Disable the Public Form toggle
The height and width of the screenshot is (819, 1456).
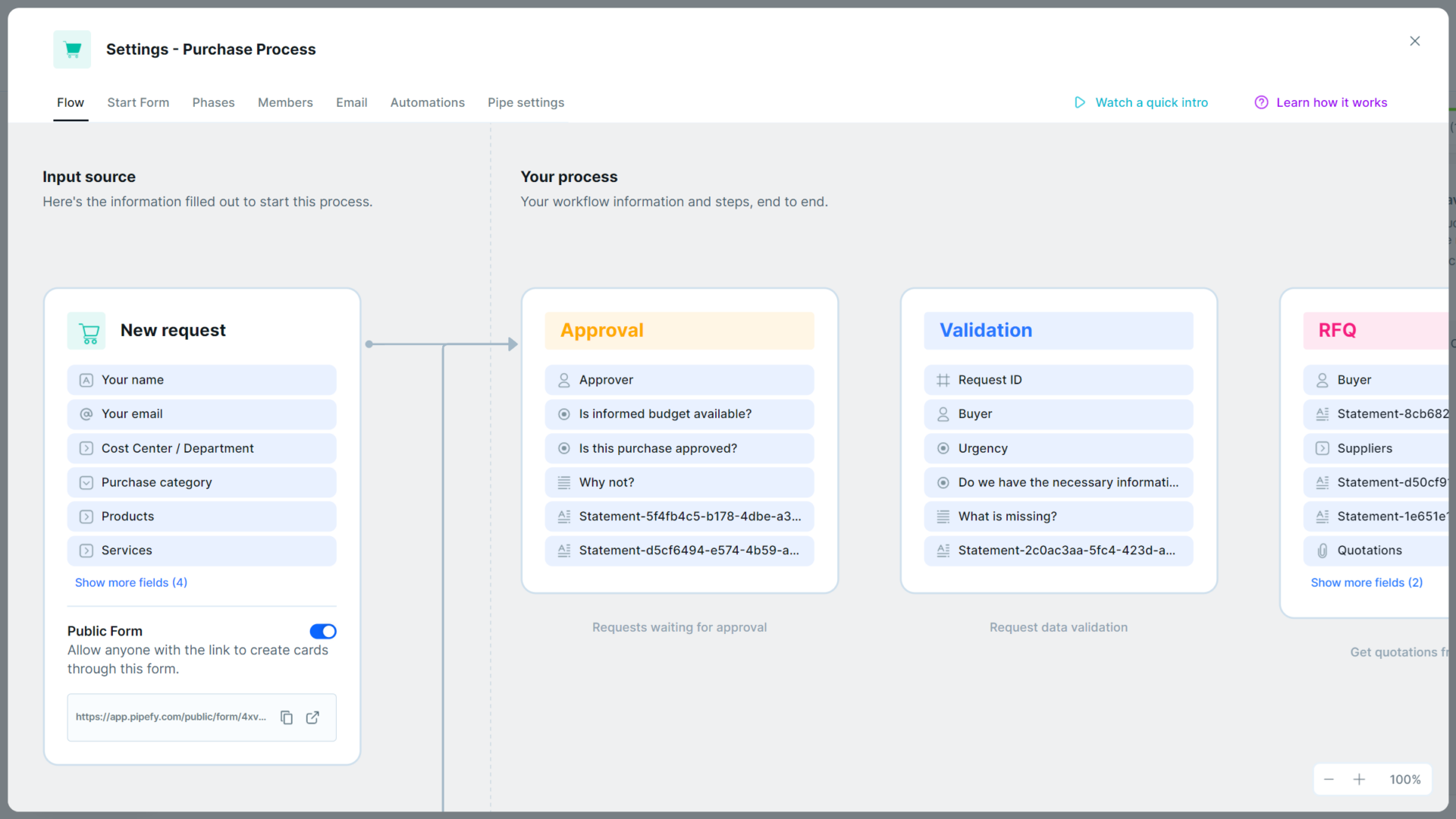pos(322,631)
